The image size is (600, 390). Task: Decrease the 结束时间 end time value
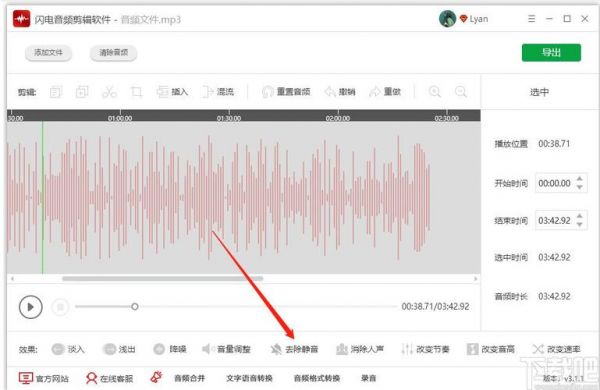click(x=580, y=224)
